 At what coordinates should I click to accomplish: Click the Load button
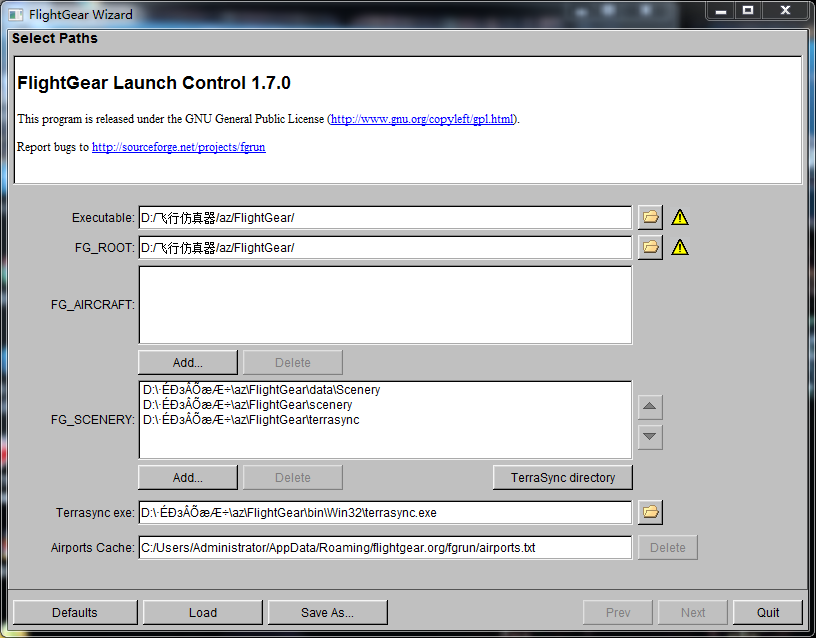pyautogui.click(x=203, y=613)
